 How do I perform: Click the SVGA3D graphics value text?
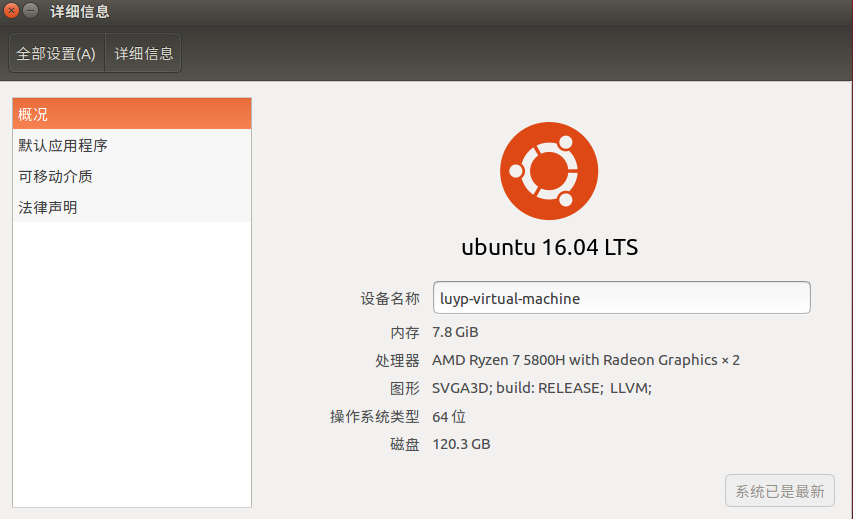542,388
